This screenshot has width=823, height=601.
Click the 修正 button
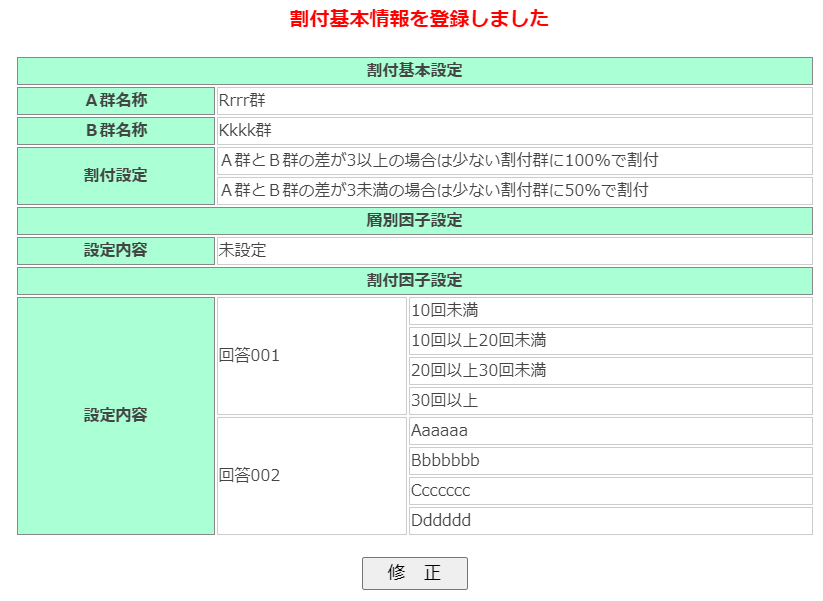click(414, 573)
